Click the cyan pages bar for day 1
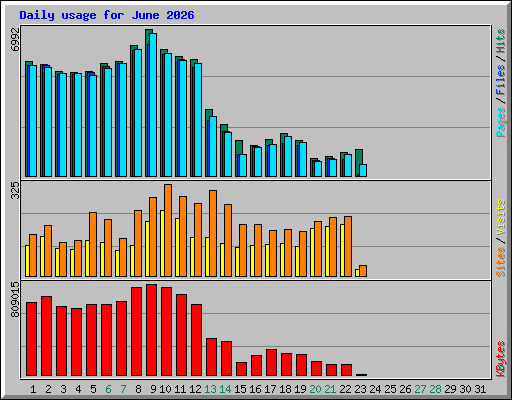512x400 pixels. click(33, 121)
